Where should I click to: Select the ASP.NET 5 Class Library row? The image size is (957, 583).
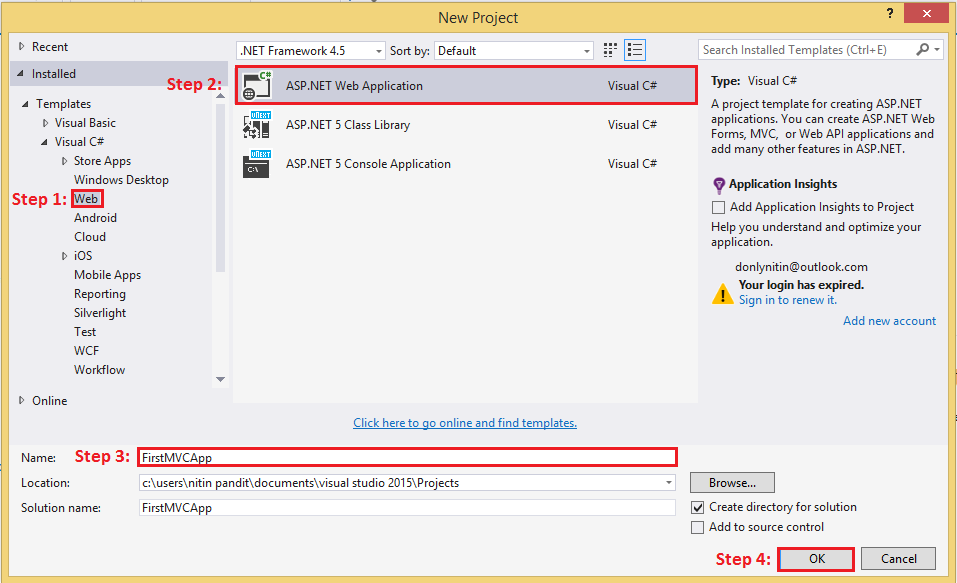coord(466,125)
